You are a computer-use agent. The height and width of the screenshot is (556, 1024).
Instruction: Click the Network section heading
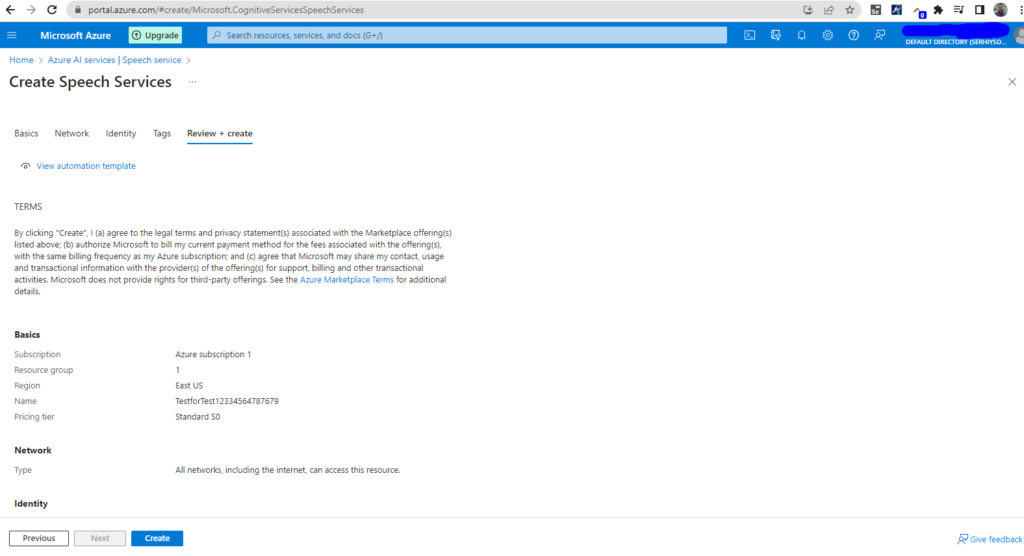coord(33,450)
